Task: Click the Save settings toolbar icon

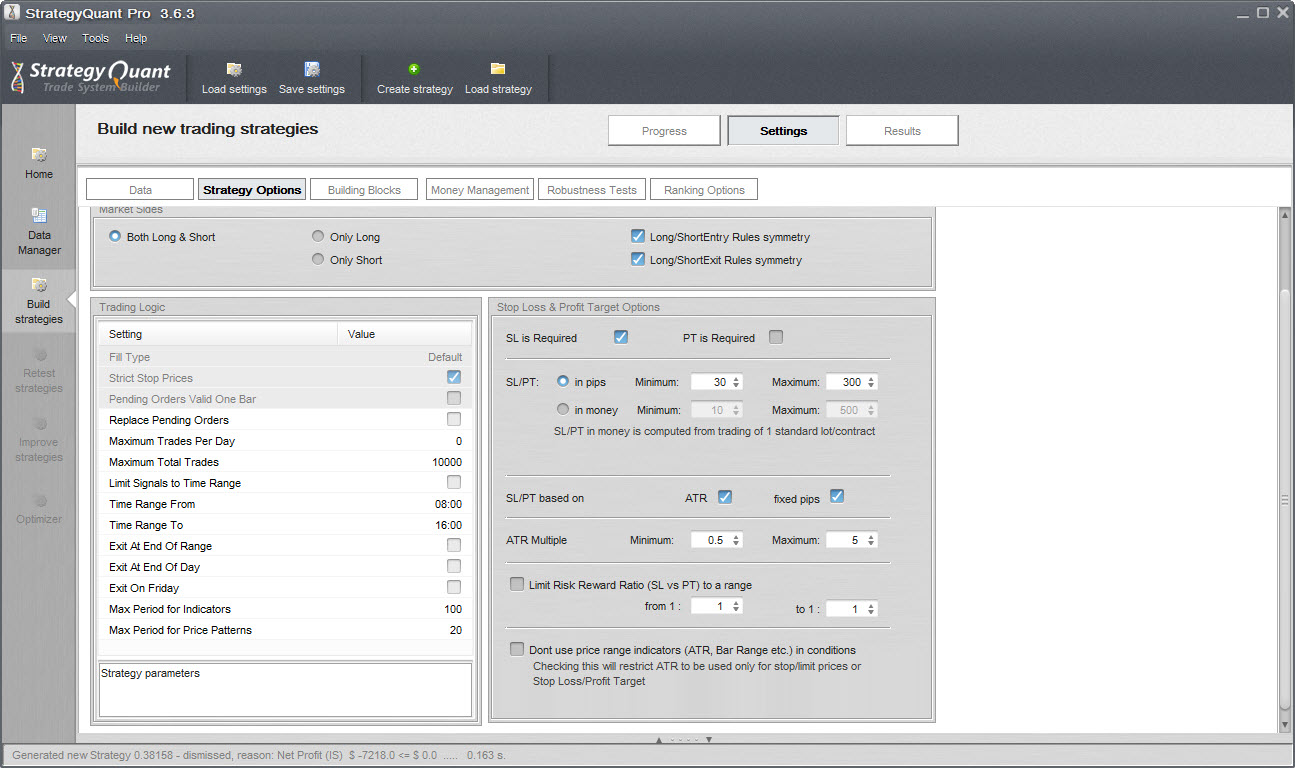Action: 312,69
